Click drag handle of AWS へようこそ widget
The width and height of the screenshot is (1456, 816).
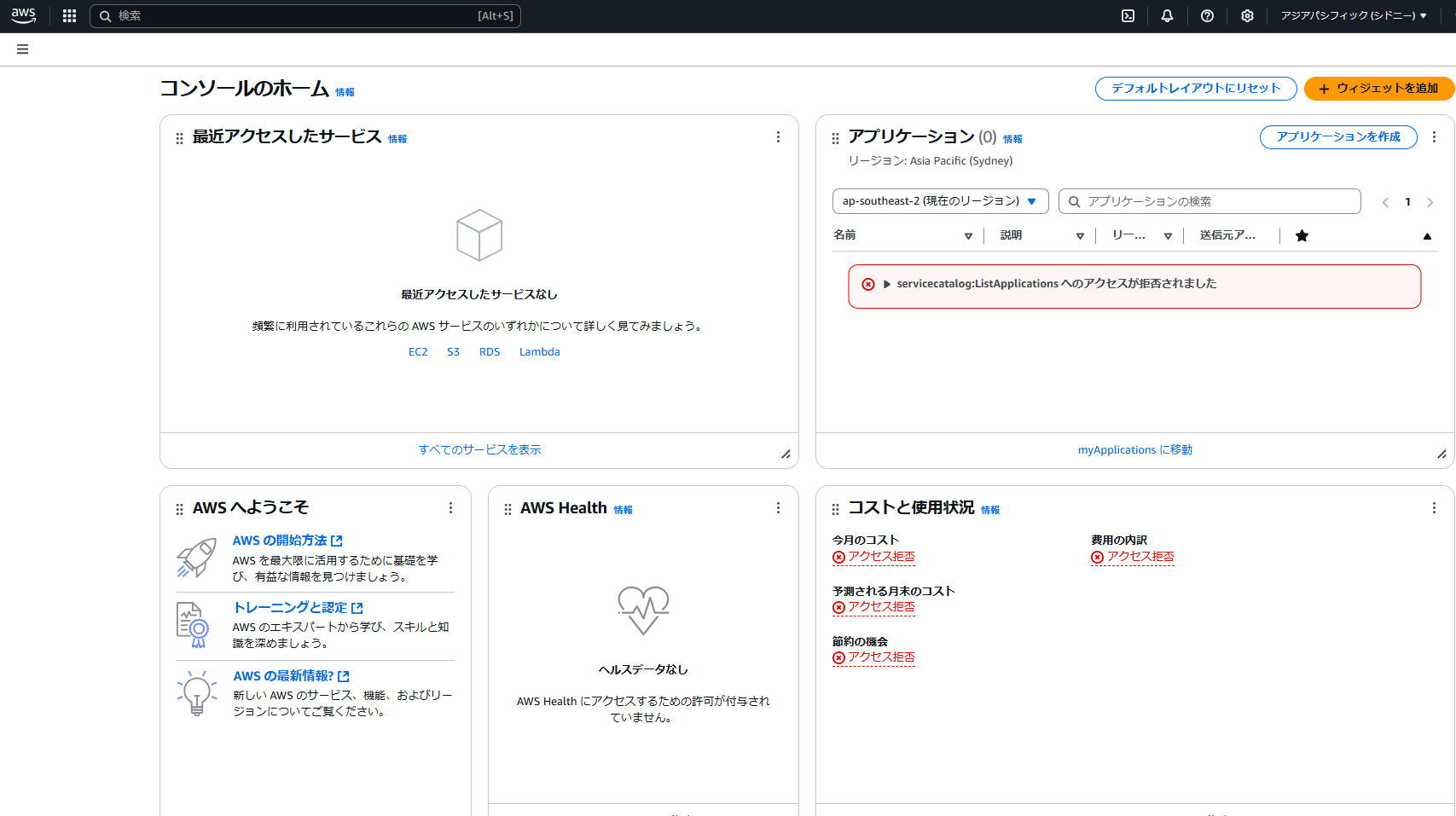(x=179, y=509)
